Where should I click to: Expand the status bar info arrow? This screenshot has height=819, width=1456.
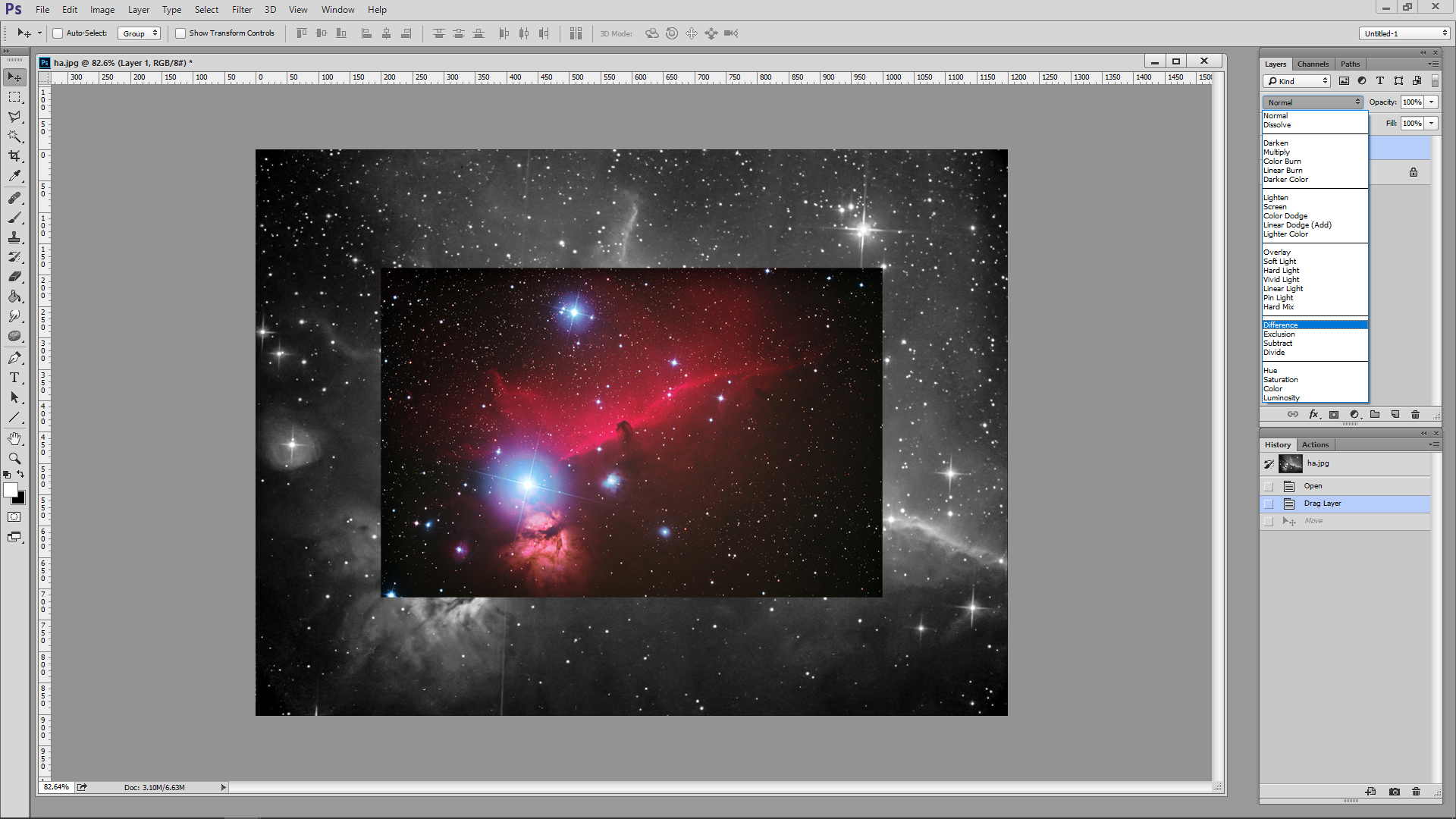(223, 787)
